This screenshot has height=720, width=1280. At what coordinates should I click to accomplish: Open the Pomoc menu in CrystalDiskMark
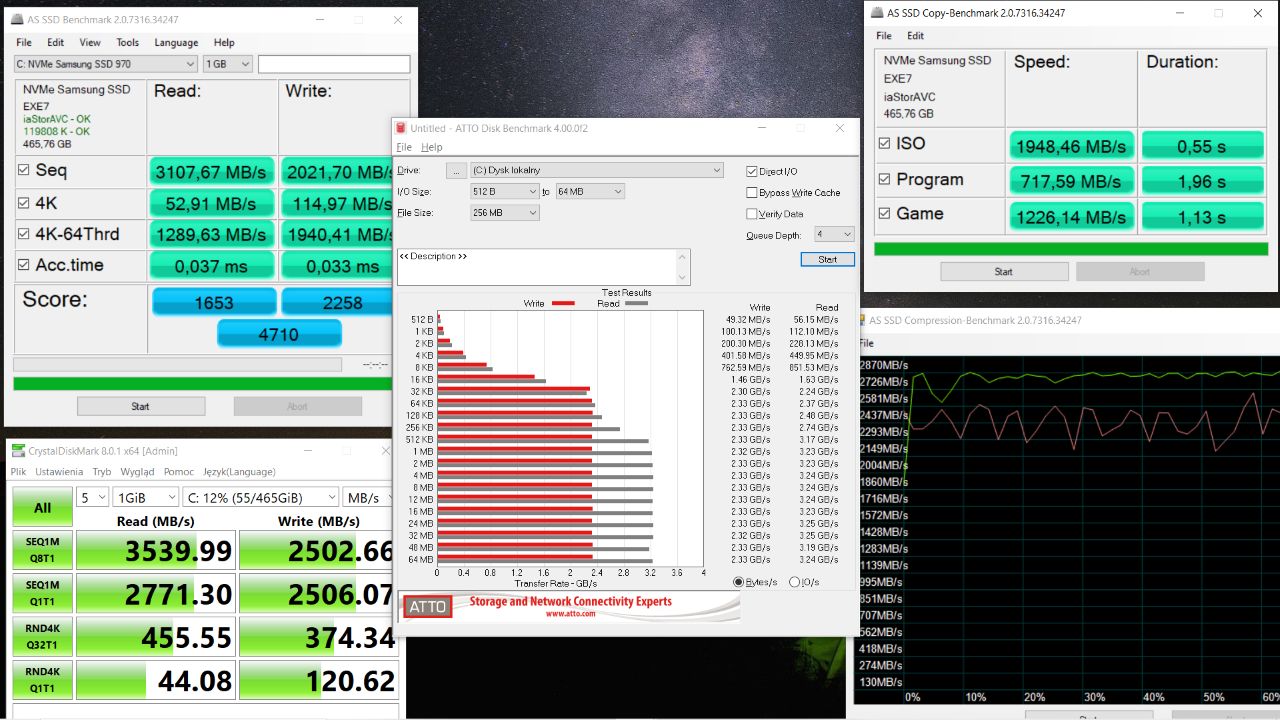pyautogui.click(x=179, y=472)
